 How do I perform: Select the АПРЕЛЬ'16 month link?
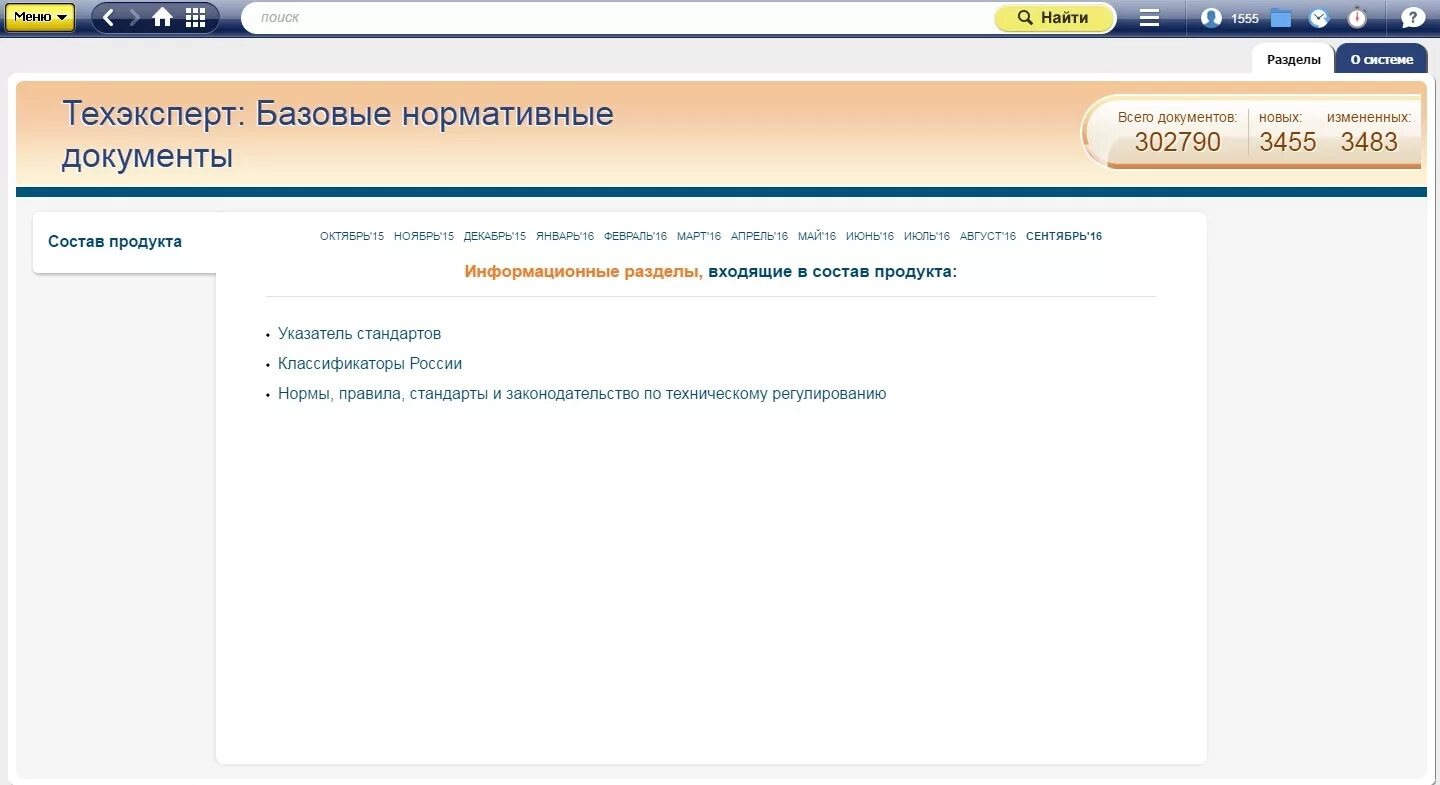759,236
